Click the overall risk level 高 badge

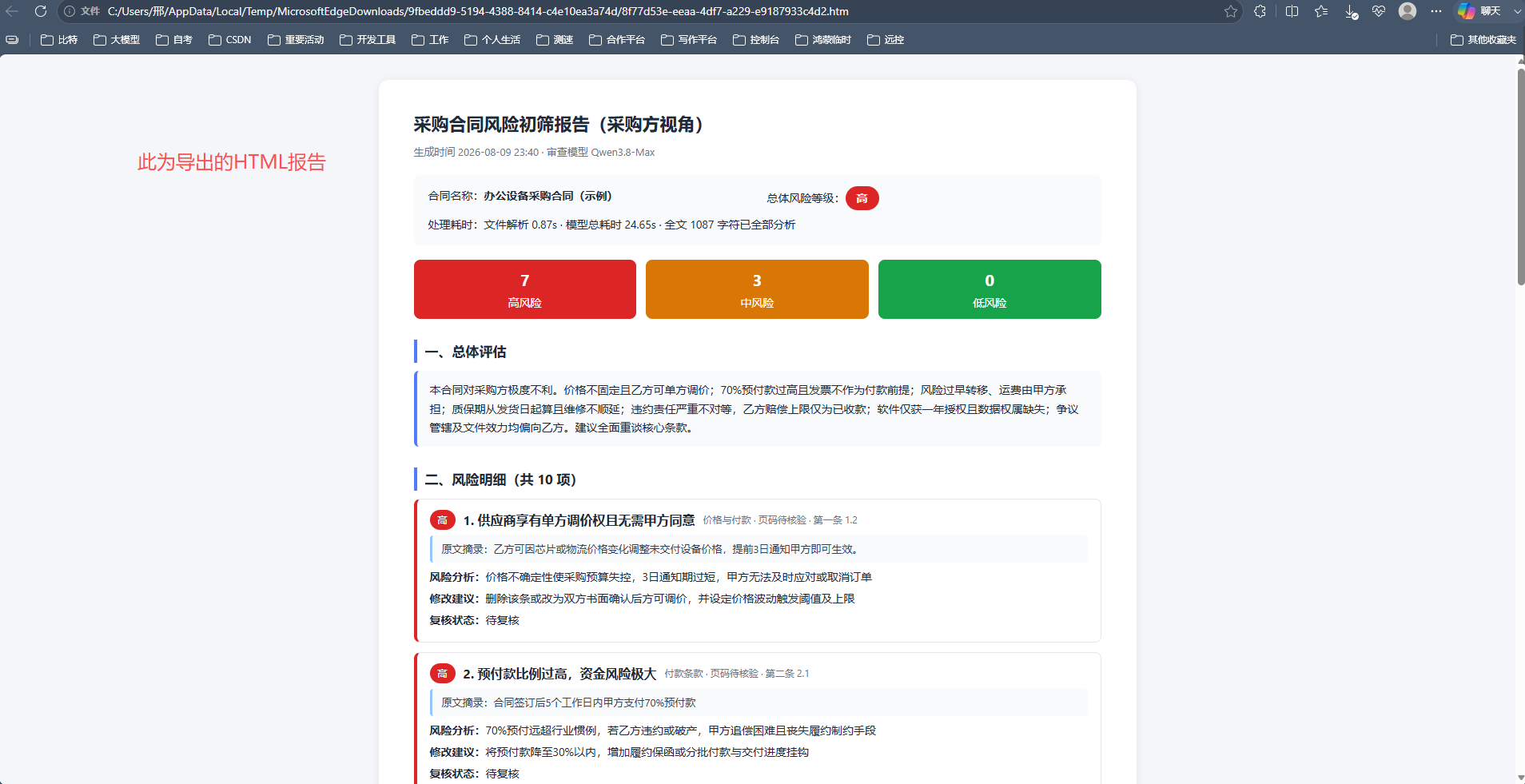point(862,198)
